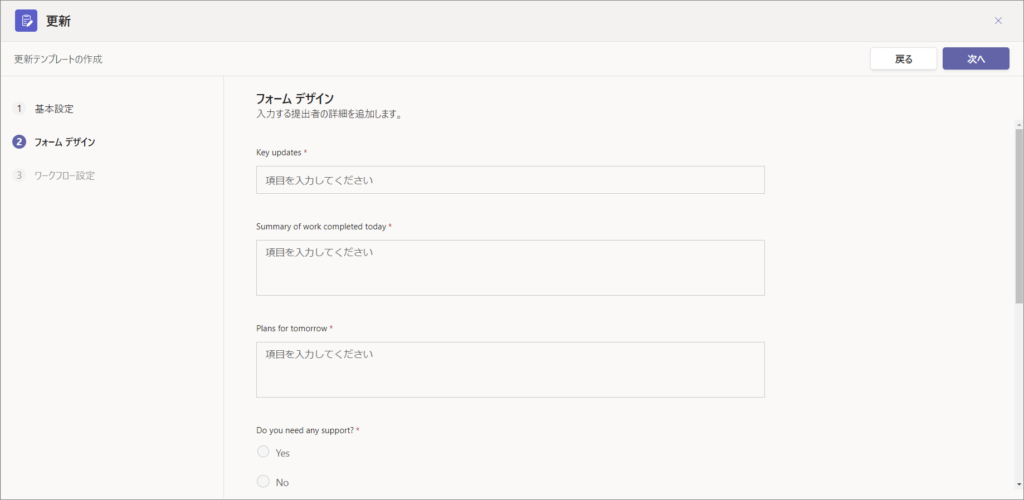
Task: Focus the Summary of work completed today box
Action: (510, 268)
